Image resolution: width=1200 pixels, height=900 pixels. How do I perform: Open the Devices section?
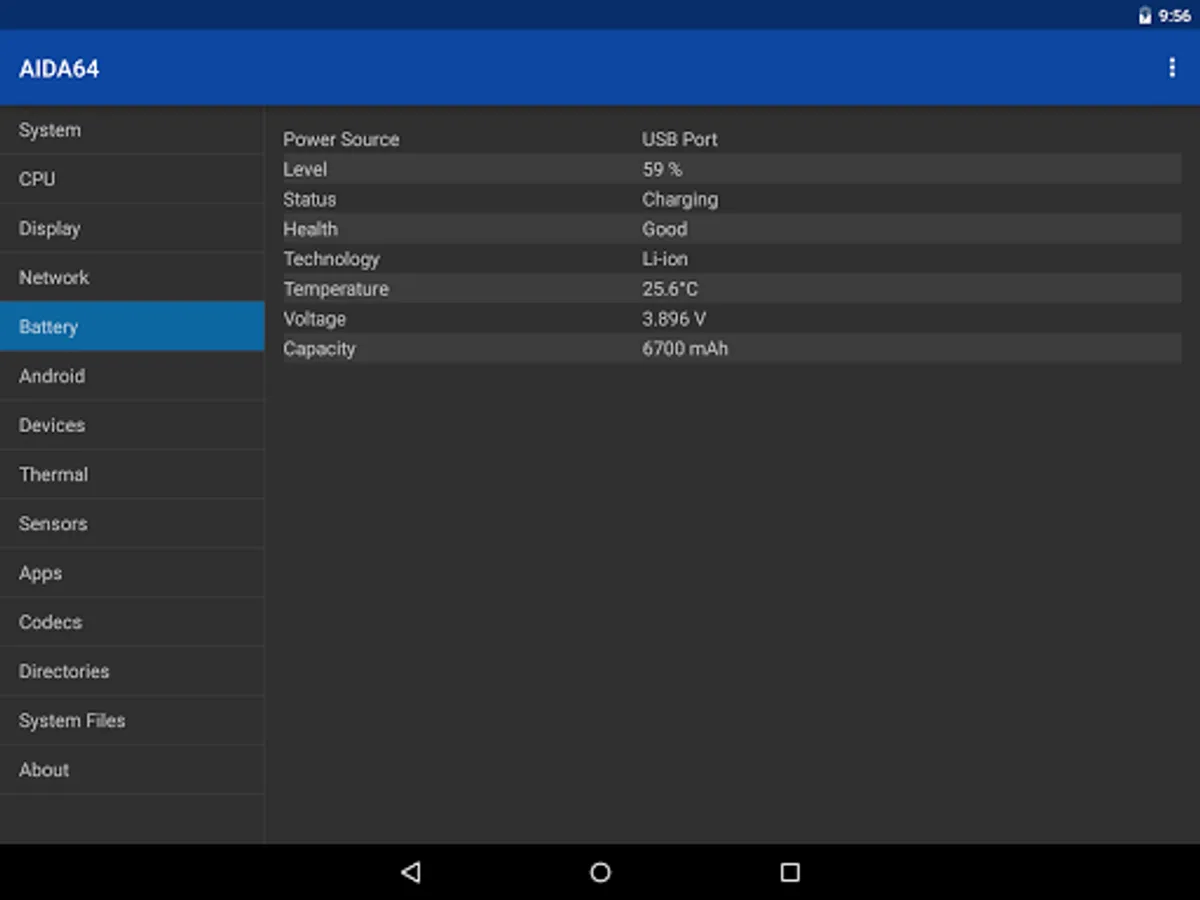[132, 425]
